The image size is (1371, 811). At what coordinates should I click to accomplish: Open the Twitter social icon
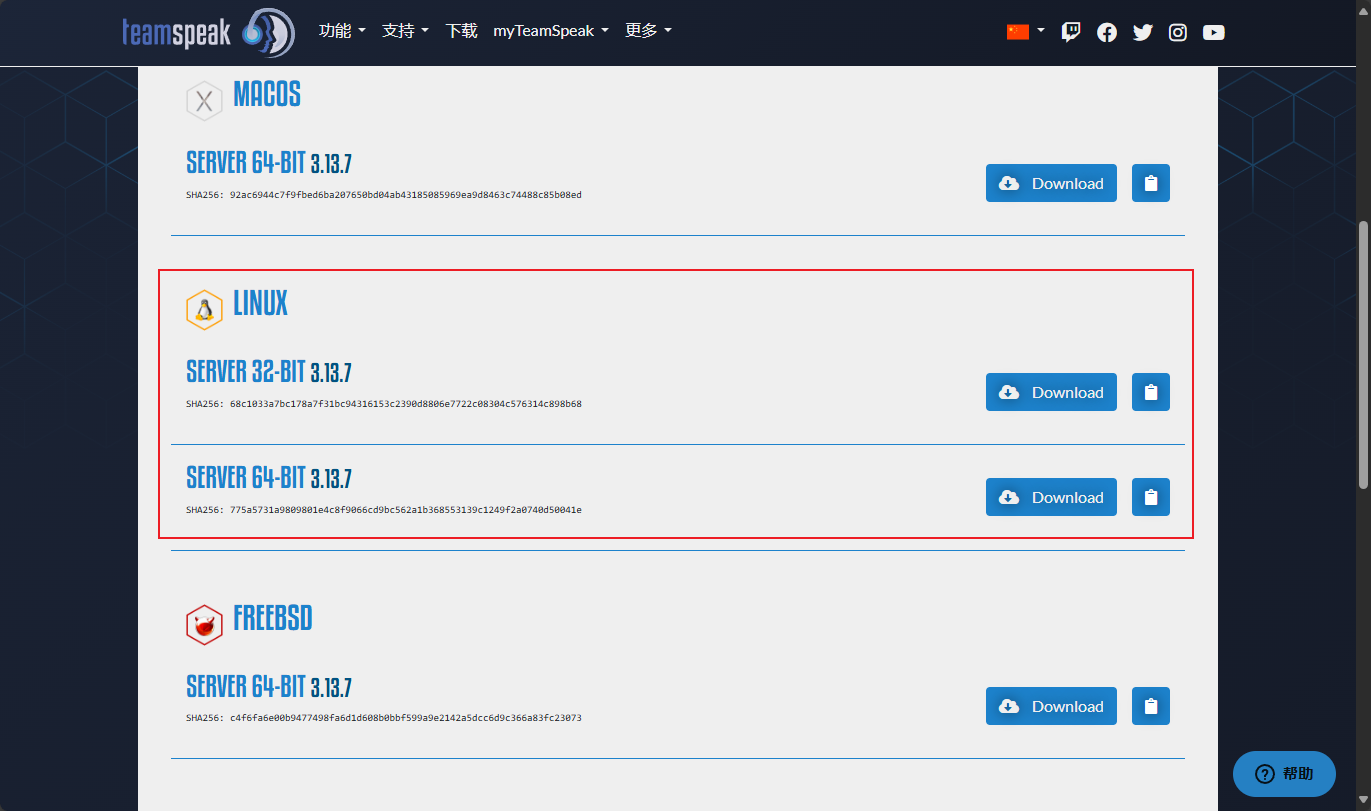[x=1143, y=32]
